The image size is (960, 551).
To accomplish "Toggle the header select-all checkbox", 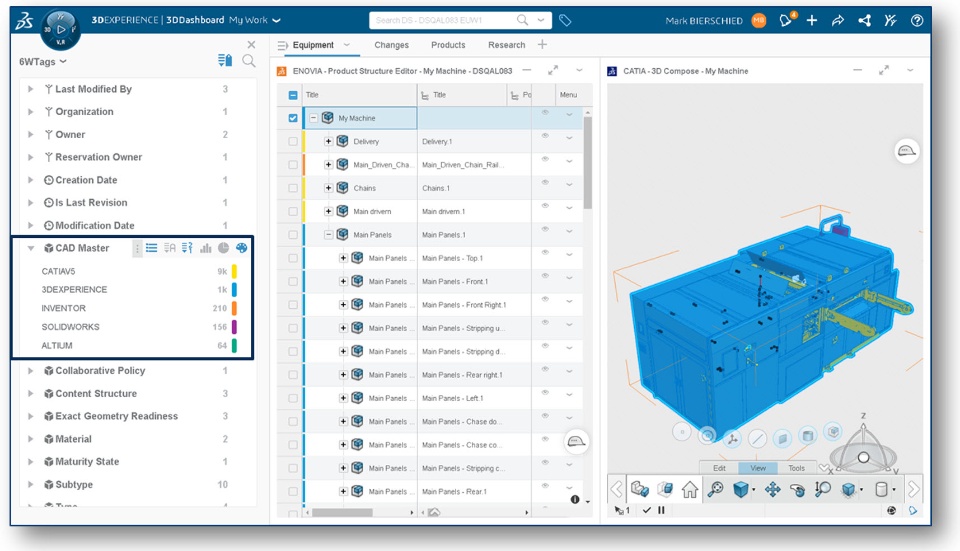I will coord(293,95).
